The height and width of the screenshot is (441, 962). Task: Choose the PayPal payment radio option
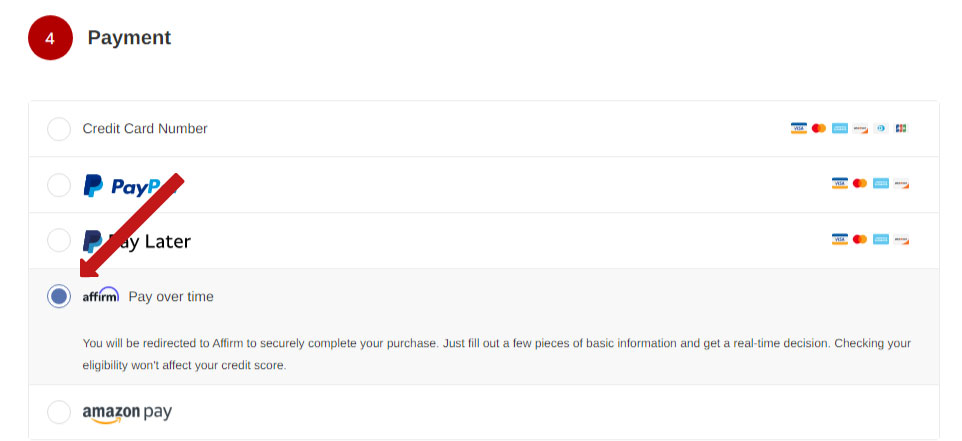(x=59, y=185)
